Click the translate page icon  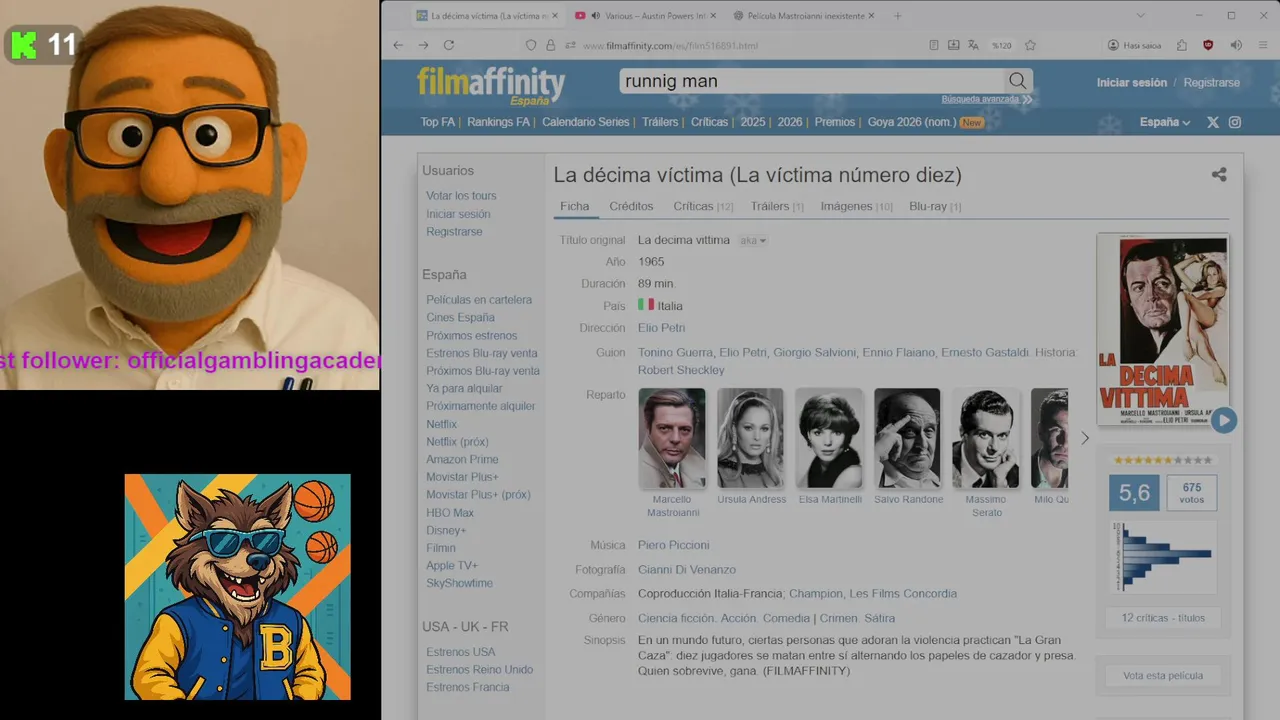(x=973, y=45)
